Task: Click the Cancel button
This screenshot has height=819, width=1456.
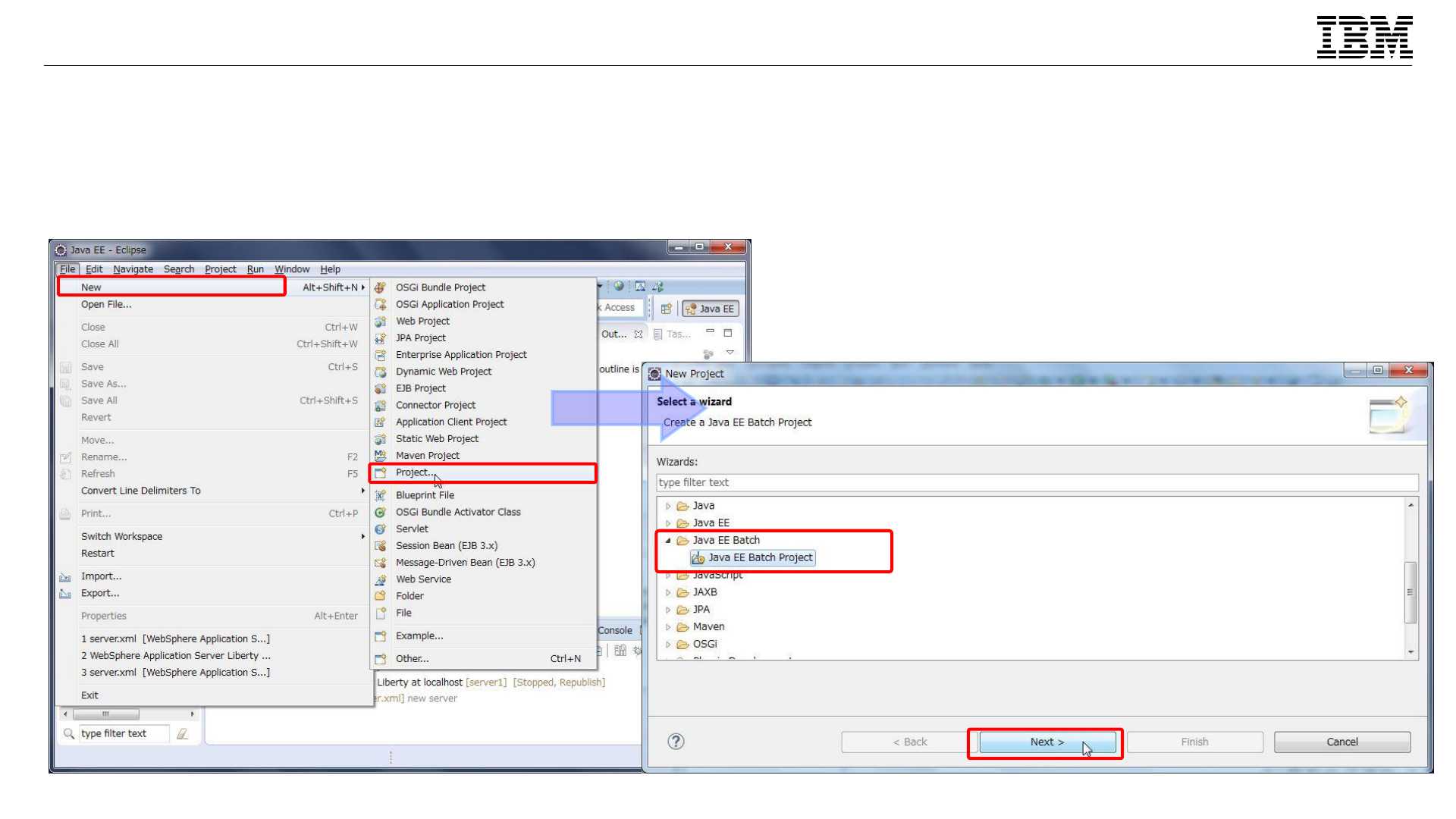Action: 1341,742
